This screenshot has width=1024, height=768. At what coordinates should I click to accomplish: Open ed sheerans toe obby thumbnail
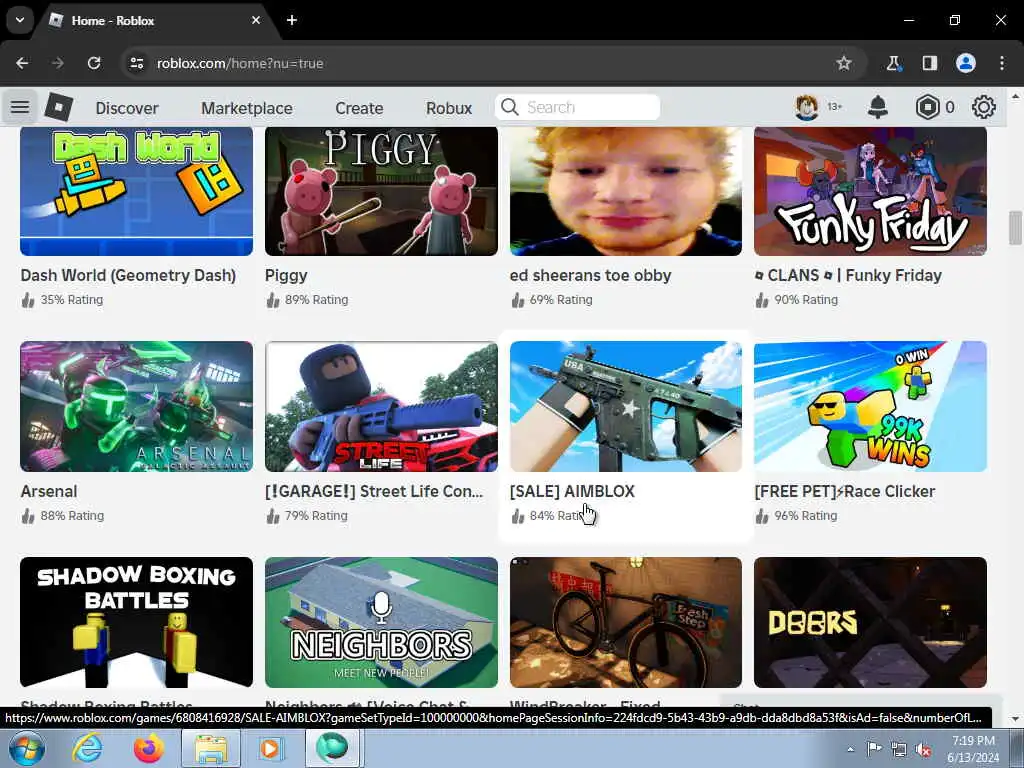626,191
